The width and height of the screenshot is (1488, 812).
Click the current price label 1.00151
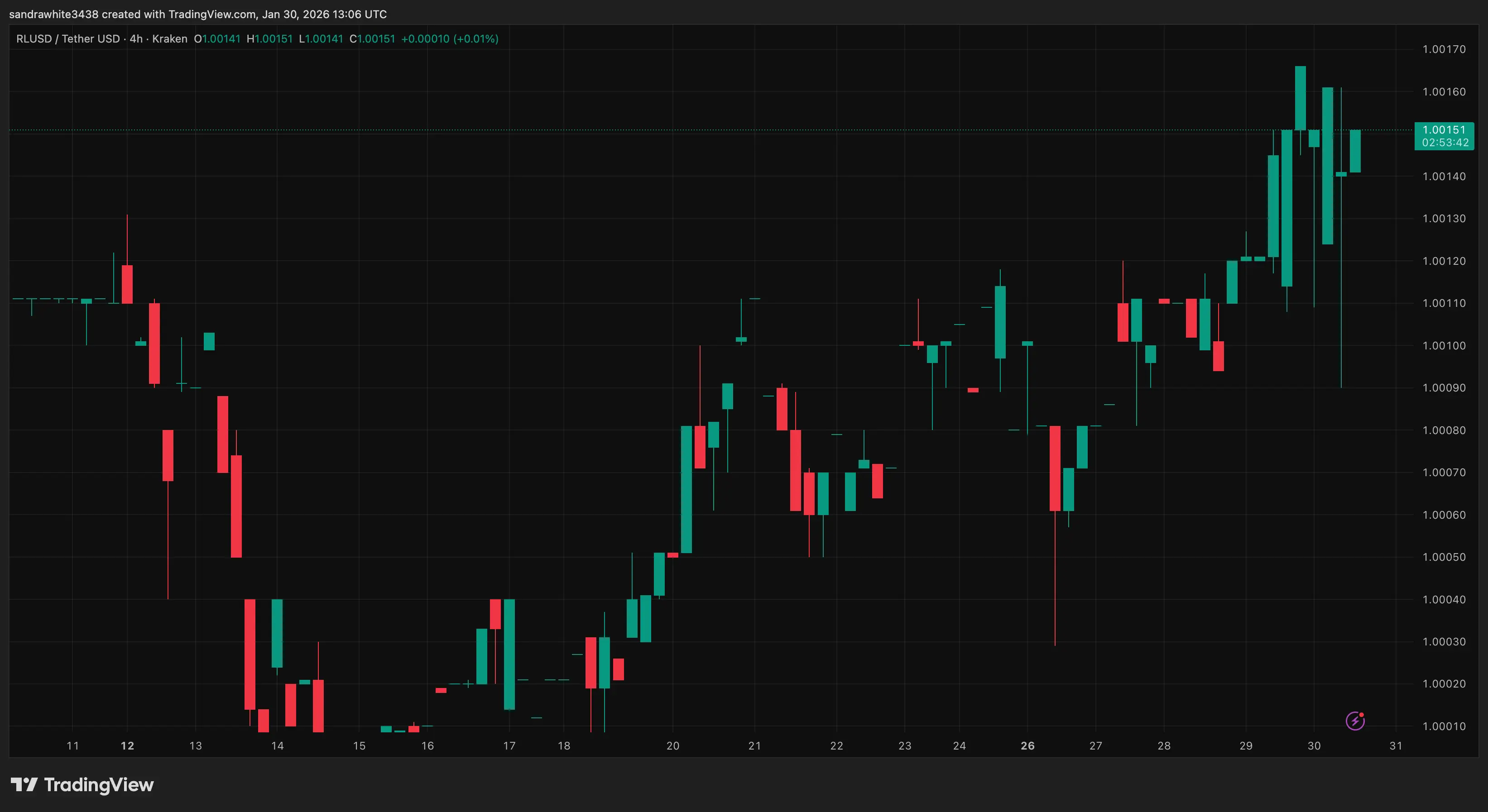click(1444, 130)
